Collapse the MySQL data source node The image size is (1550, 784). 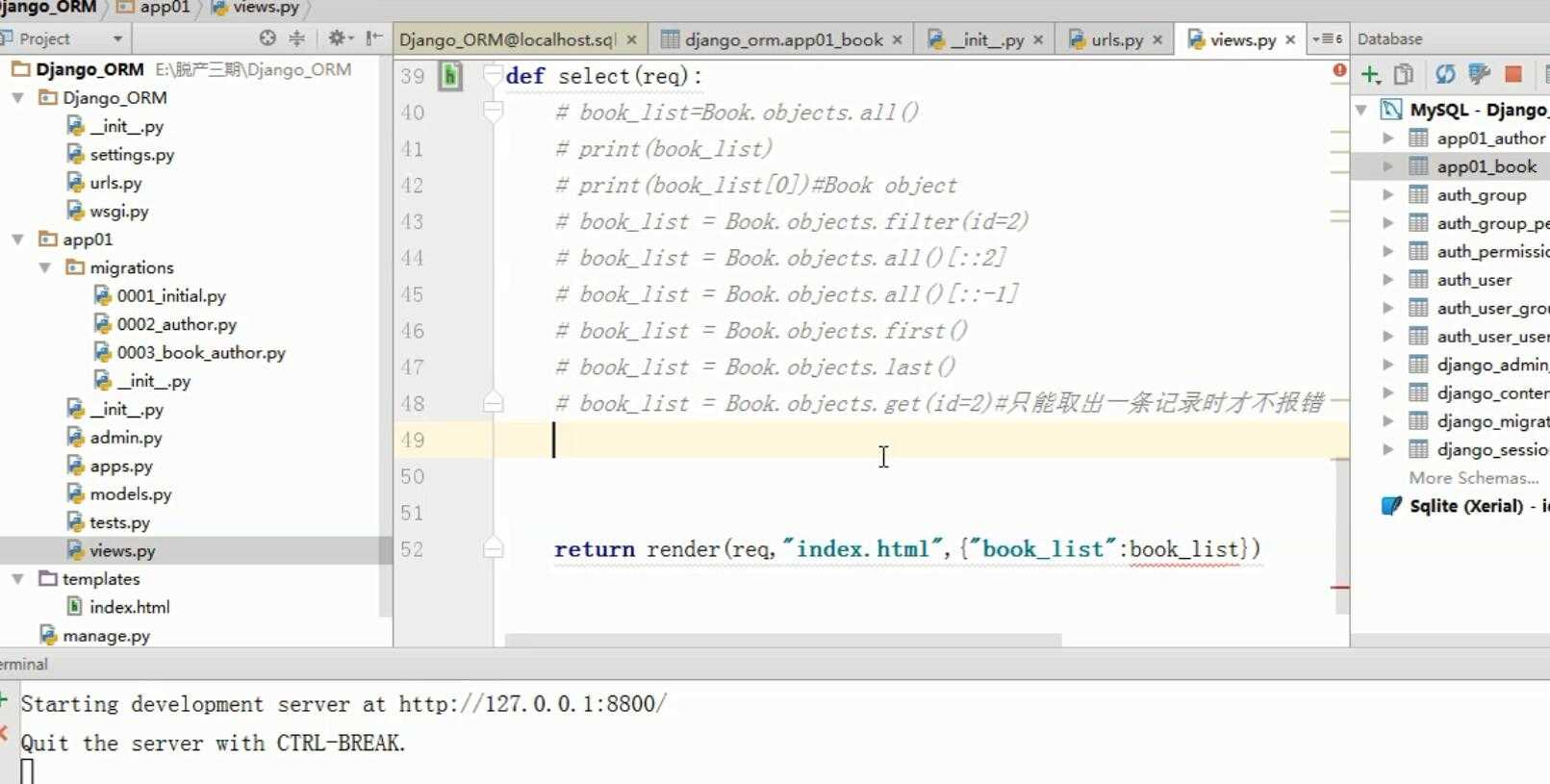[1361, 110]
